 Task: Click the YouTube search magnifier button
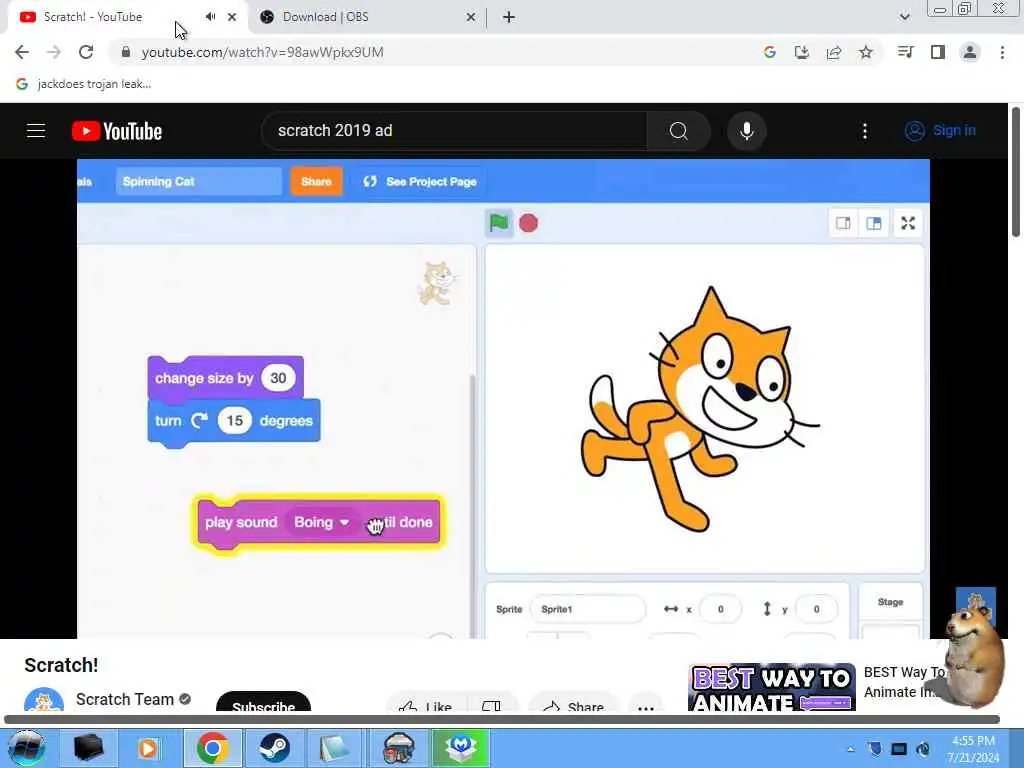(679, 131)
